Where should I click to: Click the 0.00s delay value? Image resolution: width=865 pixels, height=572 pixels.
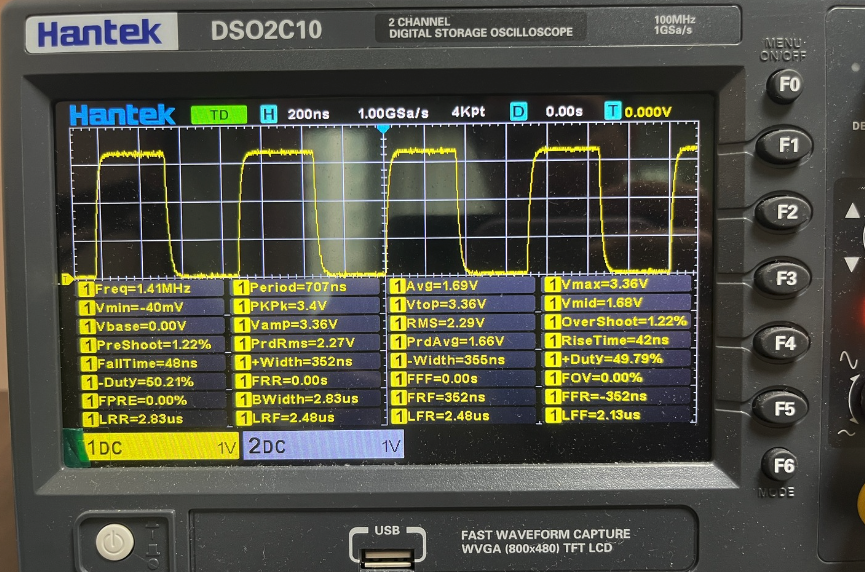coord(564,111)
